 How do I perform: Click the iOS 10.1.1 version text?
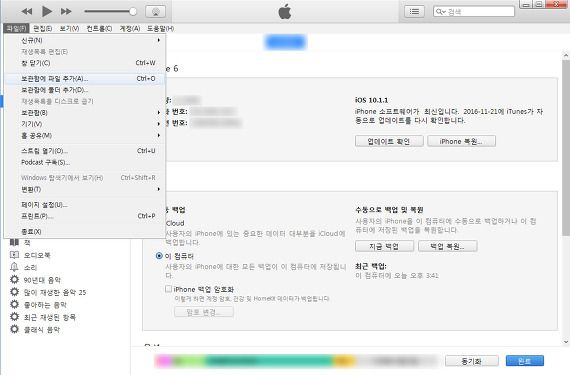pos(372,100)
